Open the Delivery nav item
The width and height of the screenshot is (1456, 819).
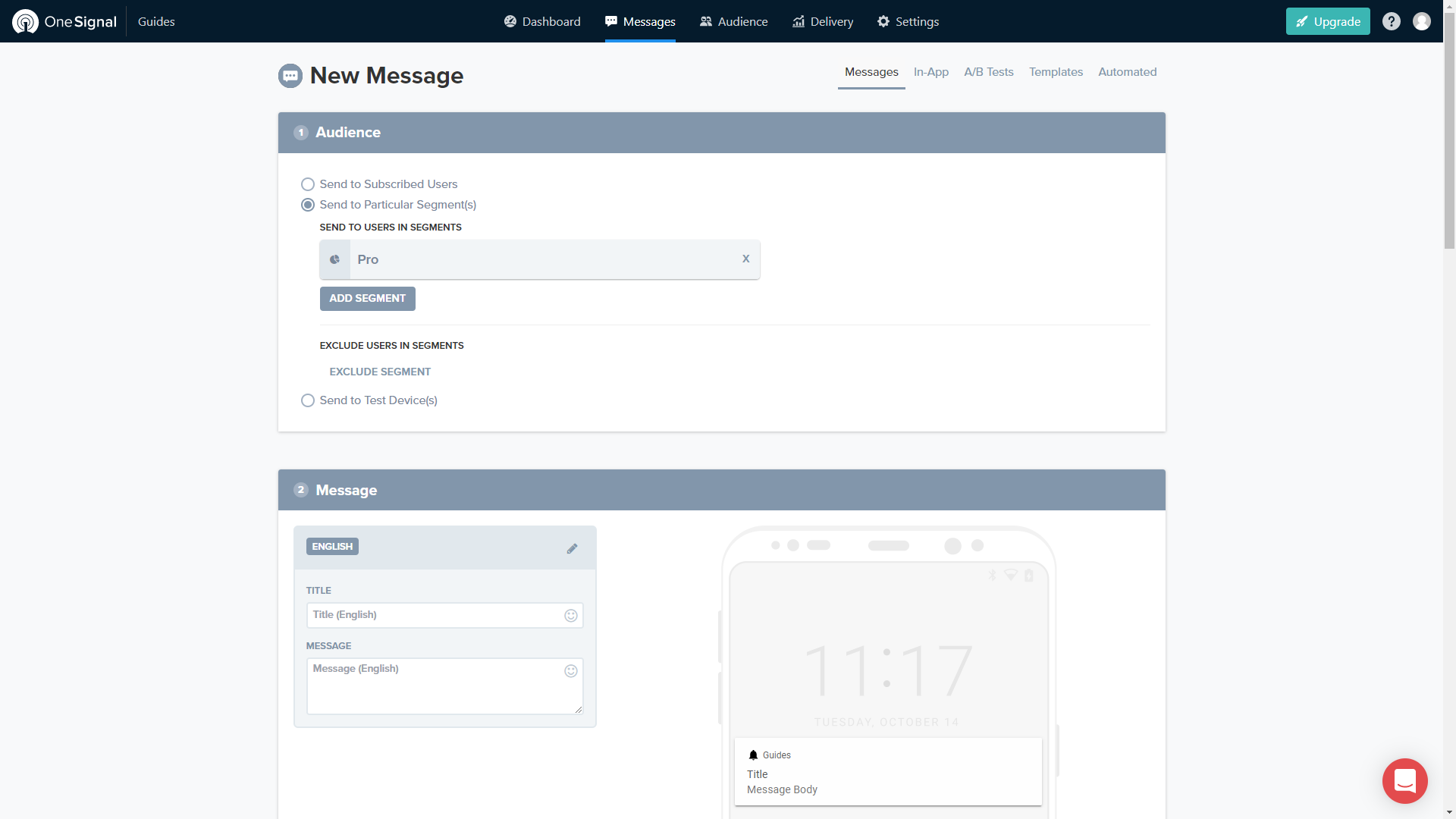tap(823, 21)
